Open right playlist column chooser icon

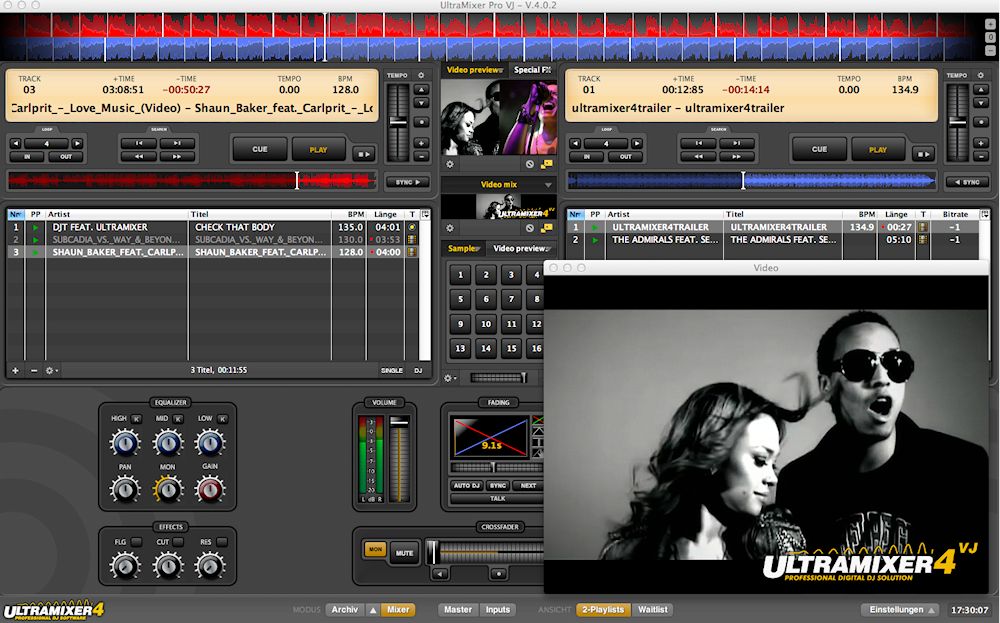(x=985, y=214)
